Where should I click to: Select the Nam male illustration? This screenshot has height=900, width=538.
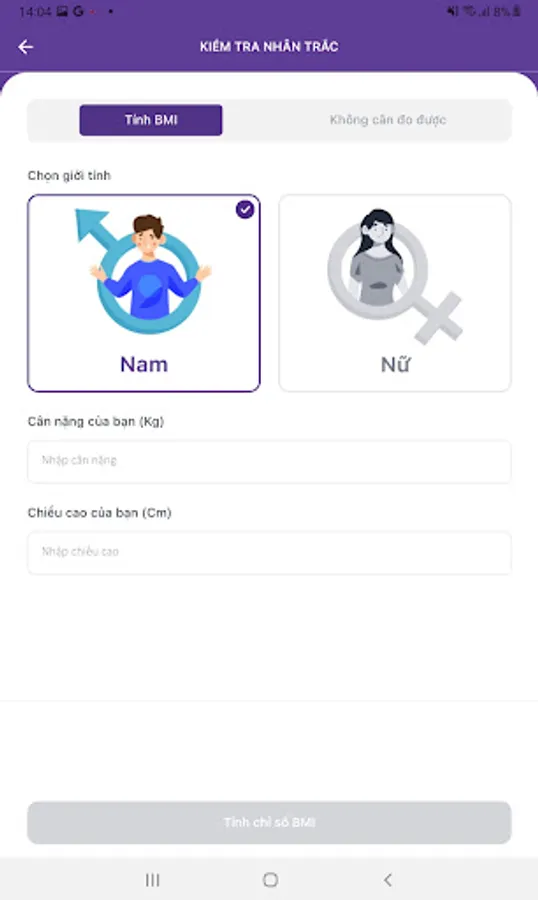150,271
